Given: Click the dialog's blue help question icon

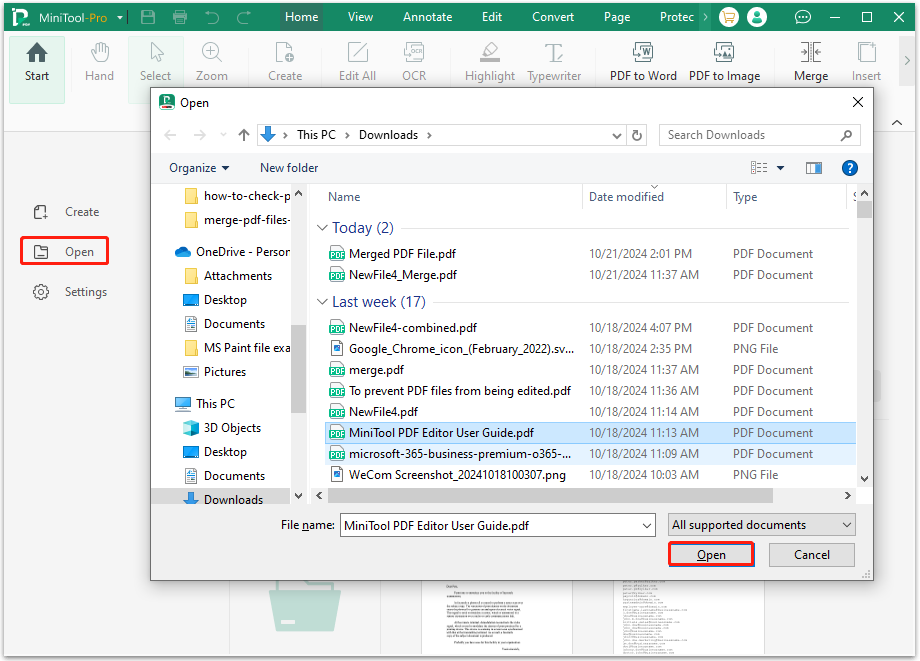Looking at the screenshot, I should 849,168.
